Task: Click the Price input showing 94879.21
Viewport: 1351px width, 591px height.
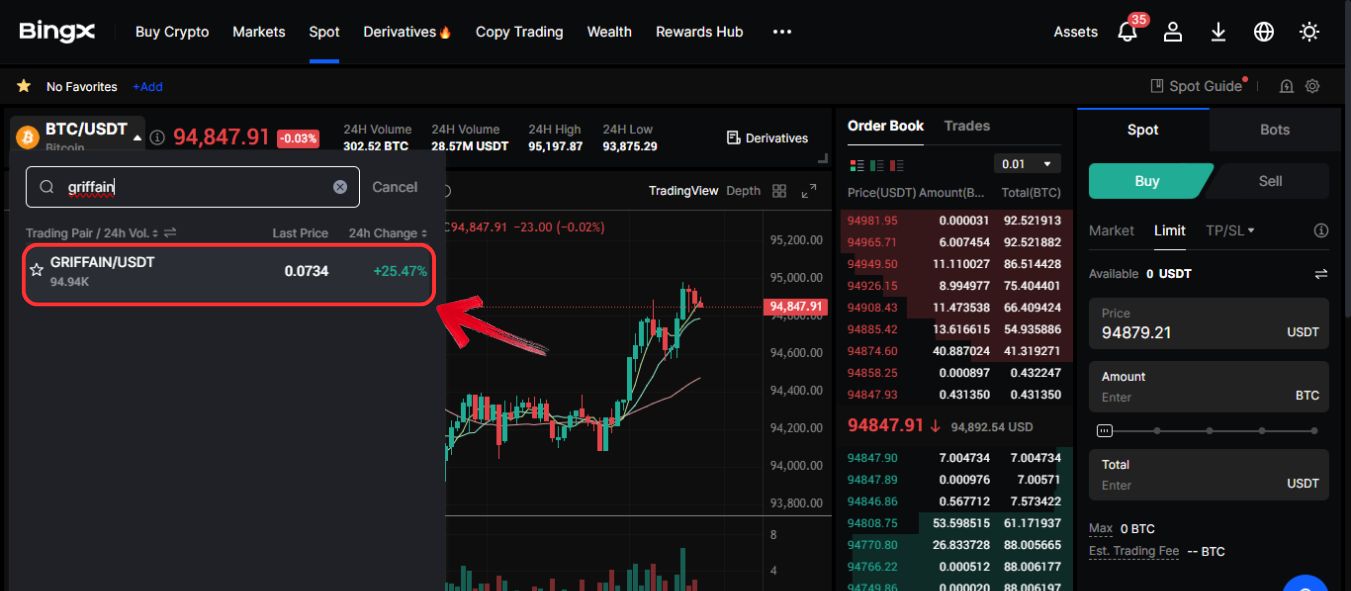Action: pyautogui.click(x=1208, y=323)
